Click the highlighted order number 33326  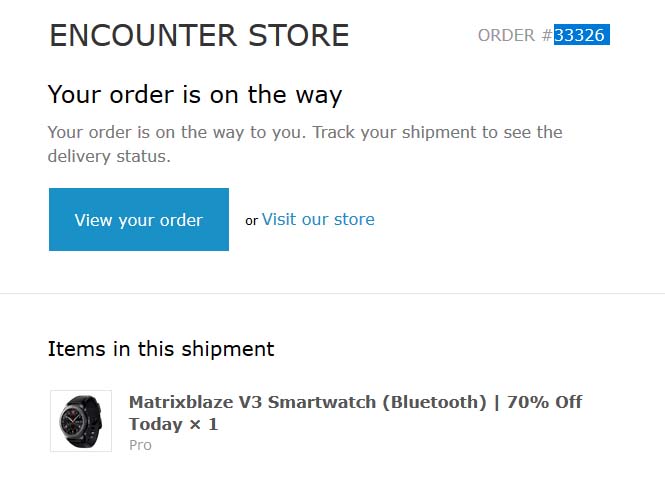[581, 36]
